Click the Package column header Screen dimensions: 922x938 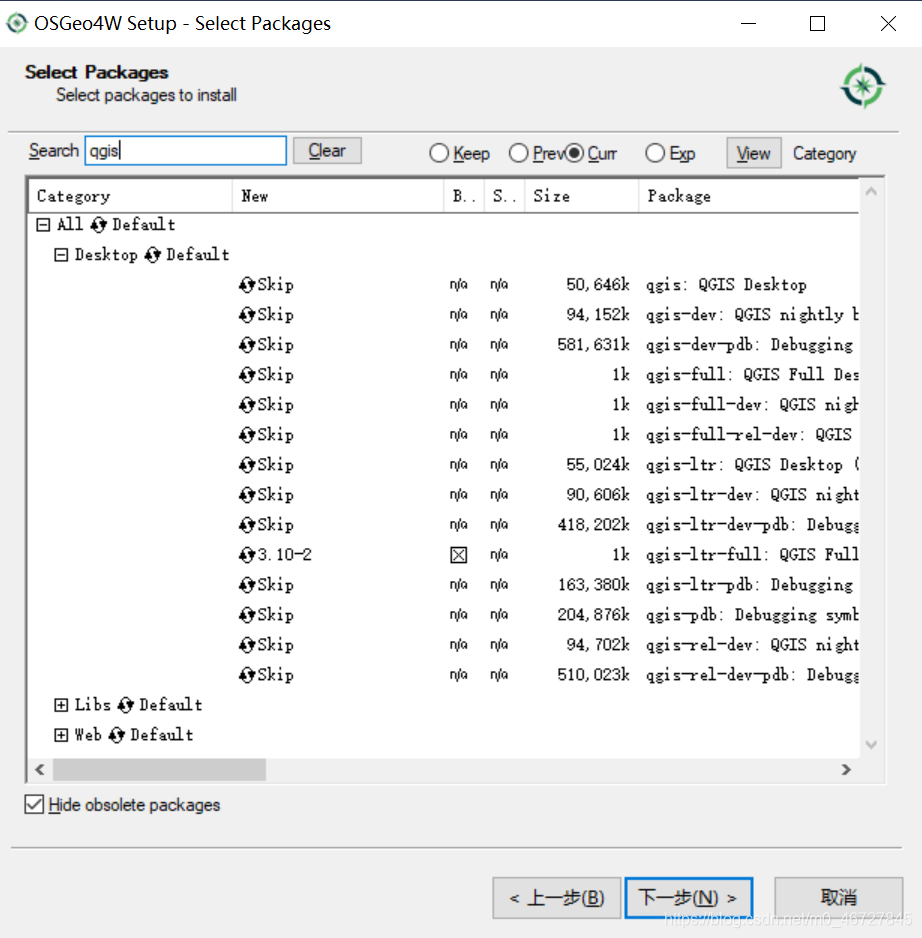[x=749, y=196]
